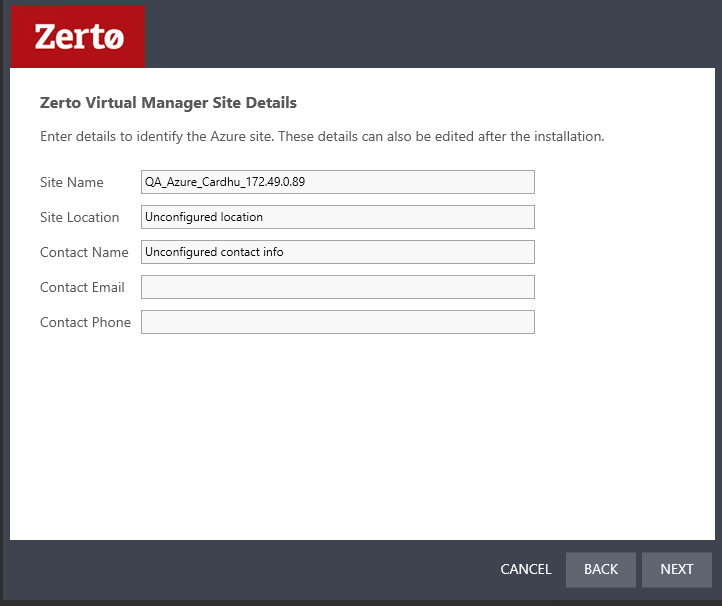Cancel the Zerto installation wizard

[525, 569]
